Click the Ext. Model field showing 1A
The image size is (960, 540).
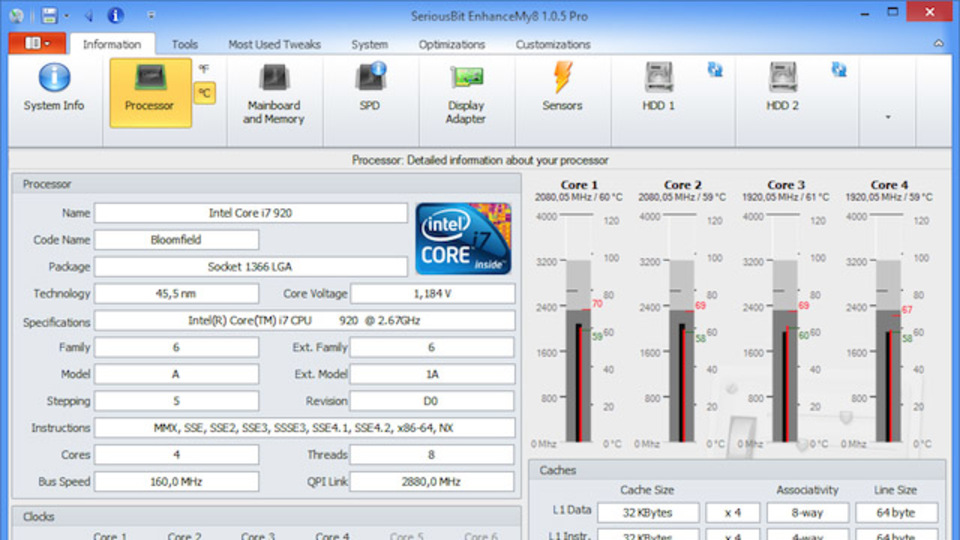point(432,374)
